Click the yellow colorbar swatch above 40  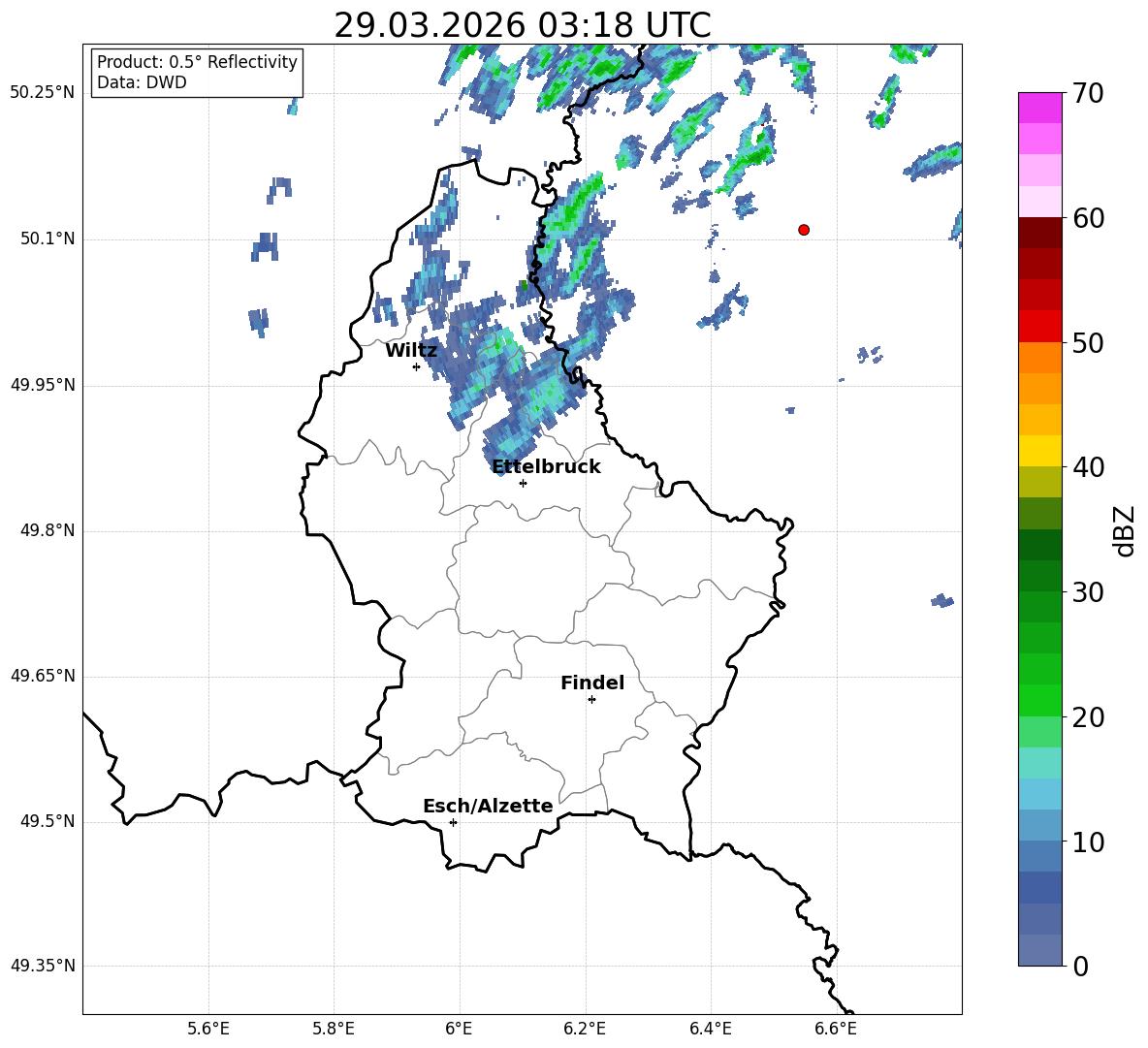coord(1040,451)
